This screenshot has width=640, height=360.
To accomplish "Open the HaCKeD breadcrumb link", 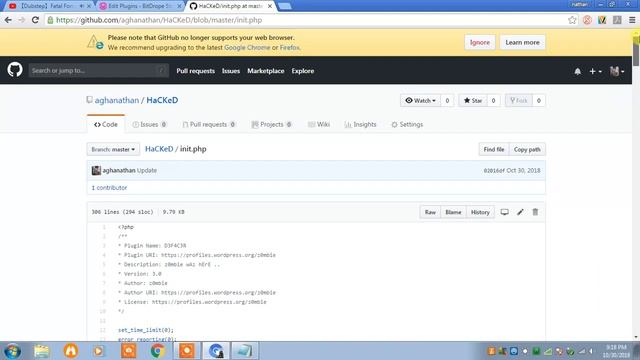I will coord(159,149).
